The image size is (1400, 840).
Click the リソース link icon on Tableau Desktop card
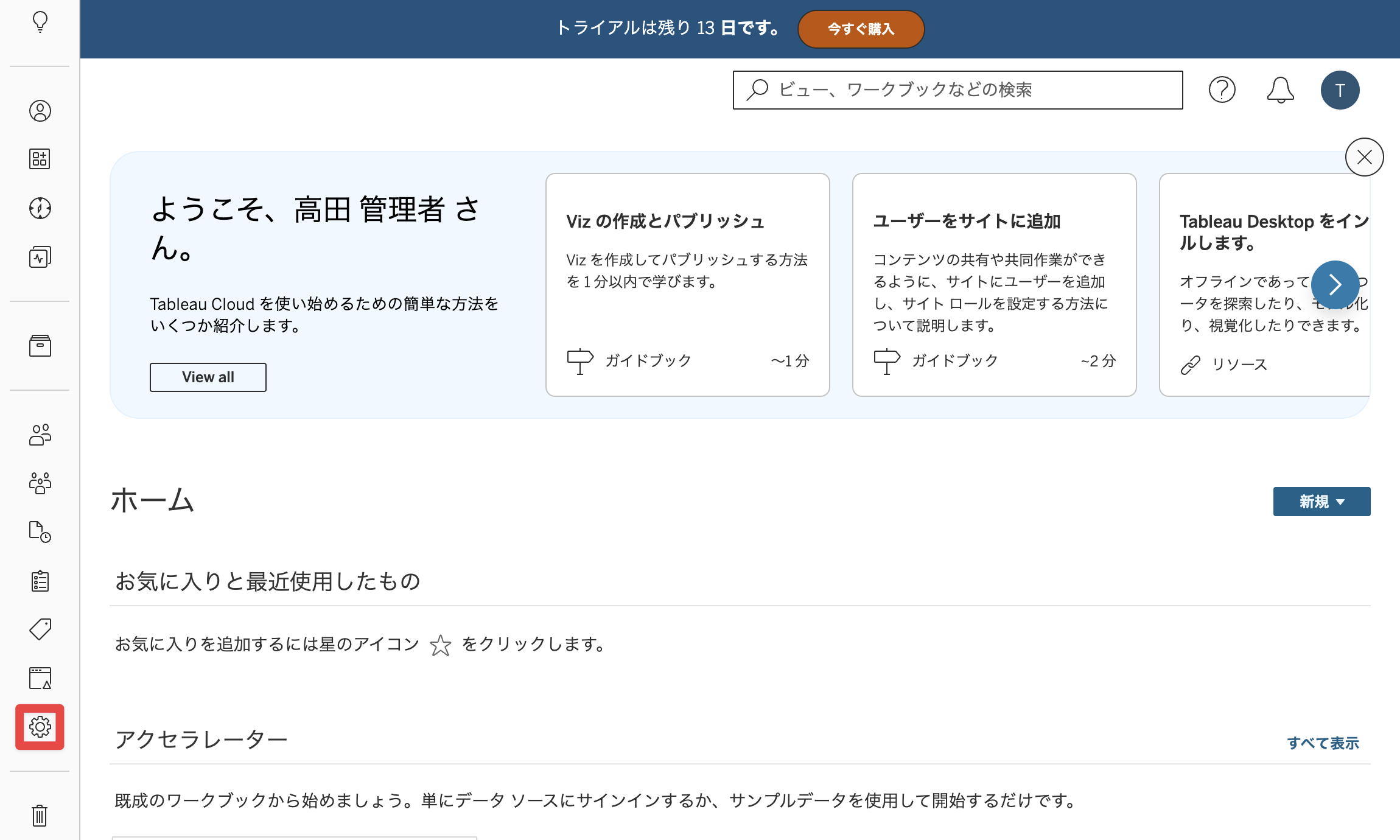[1190, 365]
